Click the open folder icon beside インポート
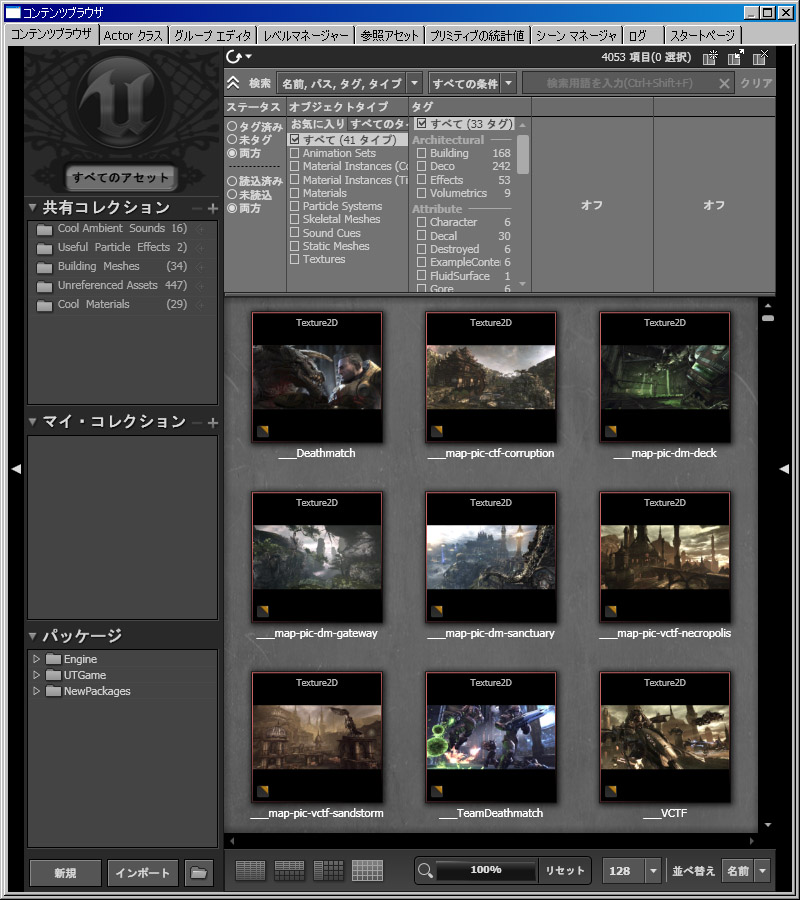Screen dimensions: 800x900 point(198,873)
